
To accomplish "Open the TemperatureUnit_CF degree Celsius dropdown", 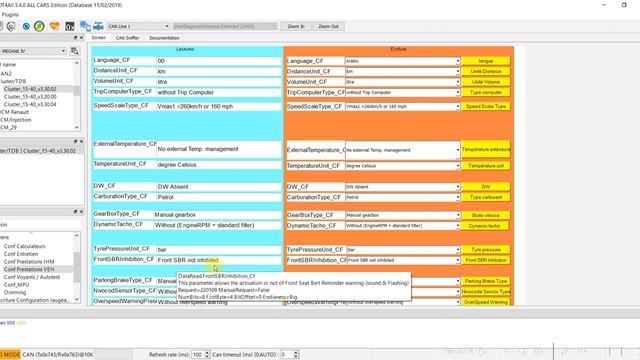I will [x=403, y=166].
